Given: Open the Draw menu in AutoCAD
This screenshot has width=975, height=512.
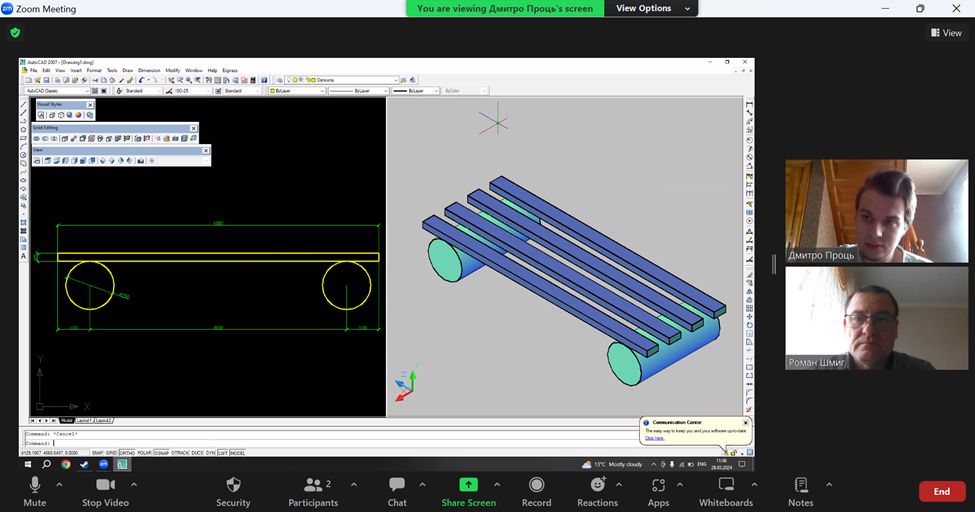Looking at the screenshot, I should 127,70.
